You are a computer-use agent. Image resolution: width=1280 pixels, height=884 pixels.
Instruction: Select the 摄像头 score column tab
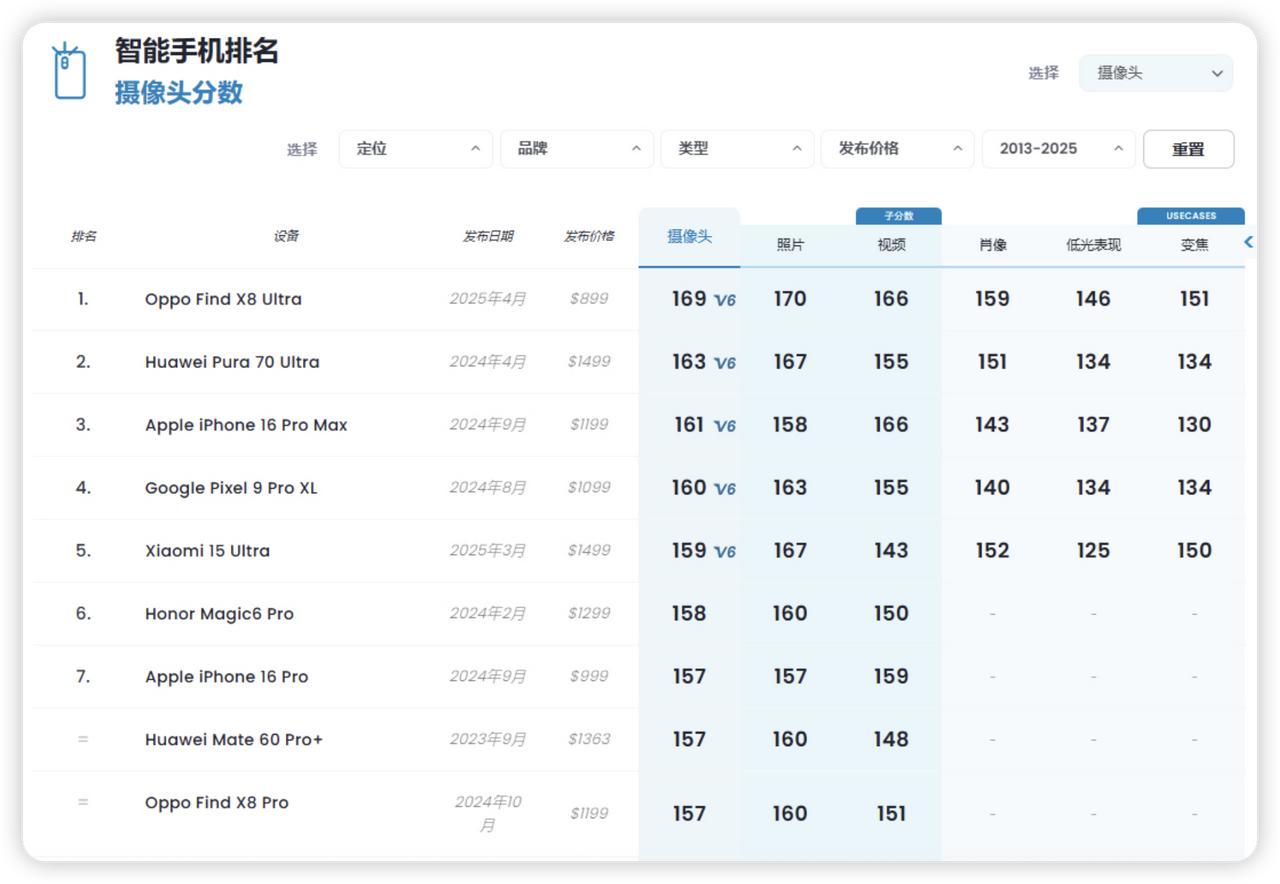(x=690, y=238)
